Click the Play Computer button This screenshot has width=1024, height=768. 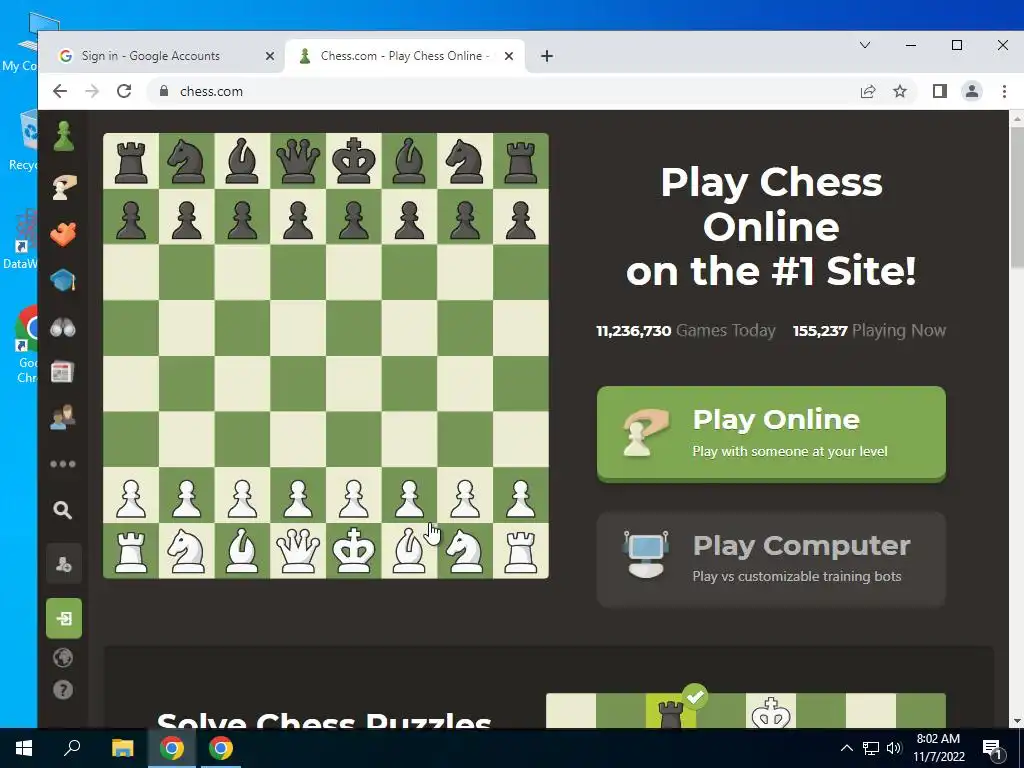[x=771, y=560]
